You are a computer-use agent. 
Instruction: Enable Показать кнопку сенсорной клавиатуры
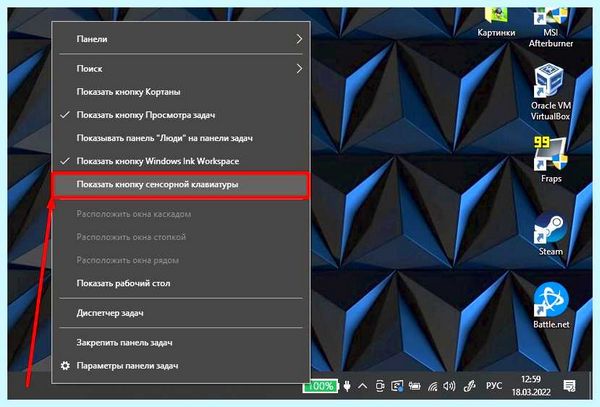(x=181, y=185)
